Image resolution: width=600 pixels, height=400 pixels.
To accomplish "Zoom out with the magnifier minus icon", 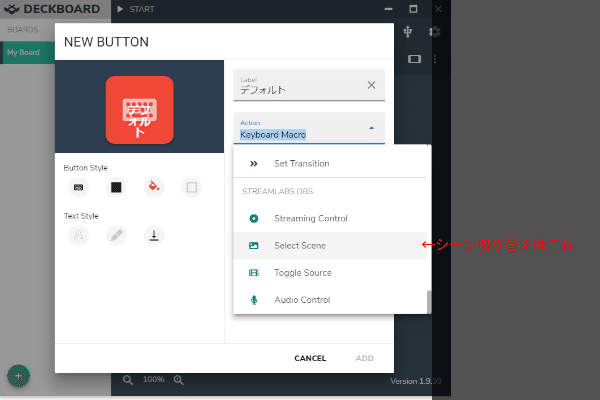I will click(128, 380).
